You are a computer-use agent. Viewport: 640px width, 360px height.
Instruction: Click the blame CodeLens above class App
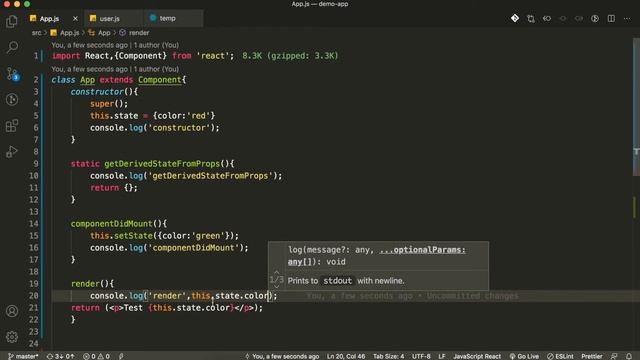[x=115, y=69]
